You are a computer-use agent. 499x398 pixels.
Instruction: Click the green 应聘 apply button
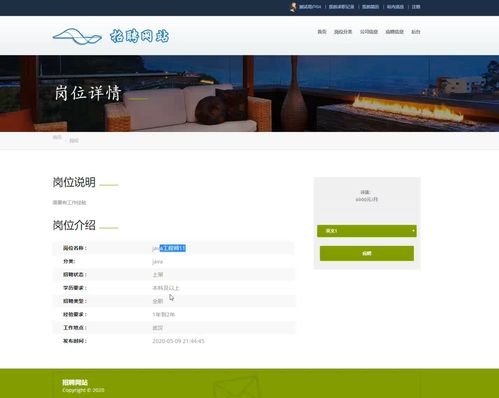click(x=367, y=253)
